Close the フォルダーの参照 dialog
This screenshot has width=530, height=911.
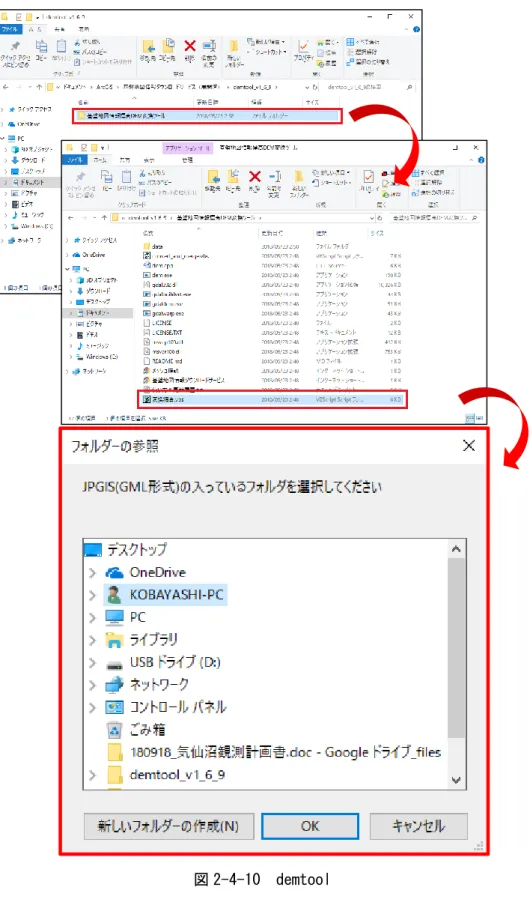[x=468, y=446]
